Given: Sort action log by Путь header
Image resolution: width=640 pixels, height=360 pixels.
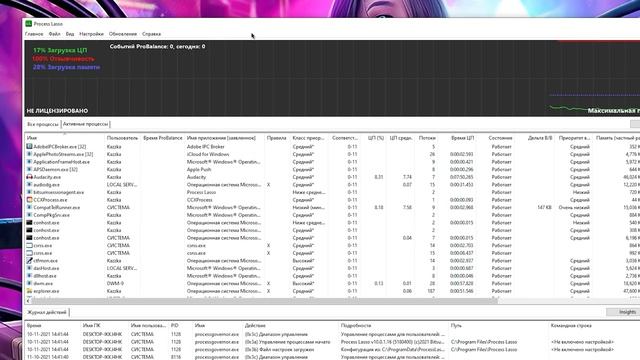Looking at the screenshot, I should point(456,326).
